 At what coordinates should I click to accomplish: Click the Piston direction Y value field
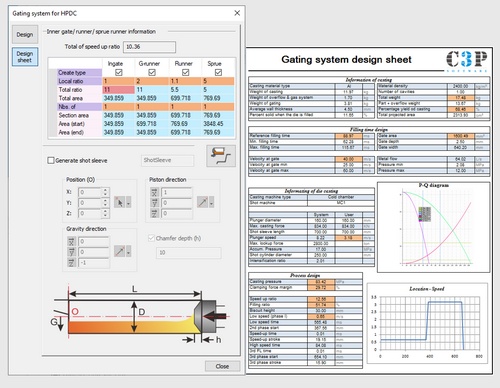coord(177,203)
